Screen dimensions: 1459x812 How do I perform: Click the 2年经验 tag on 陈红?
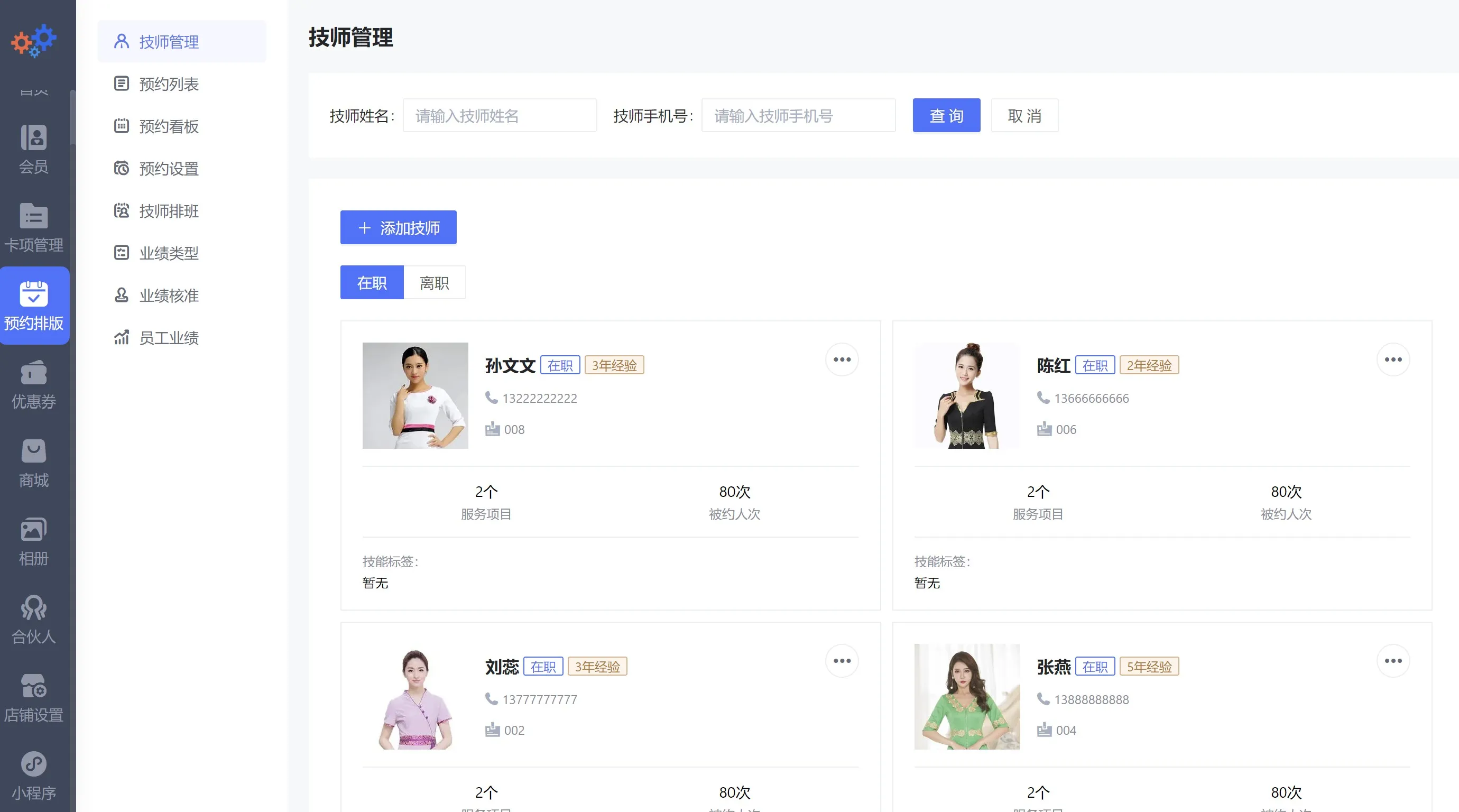pyautogui.click(x=1149, y=365)
